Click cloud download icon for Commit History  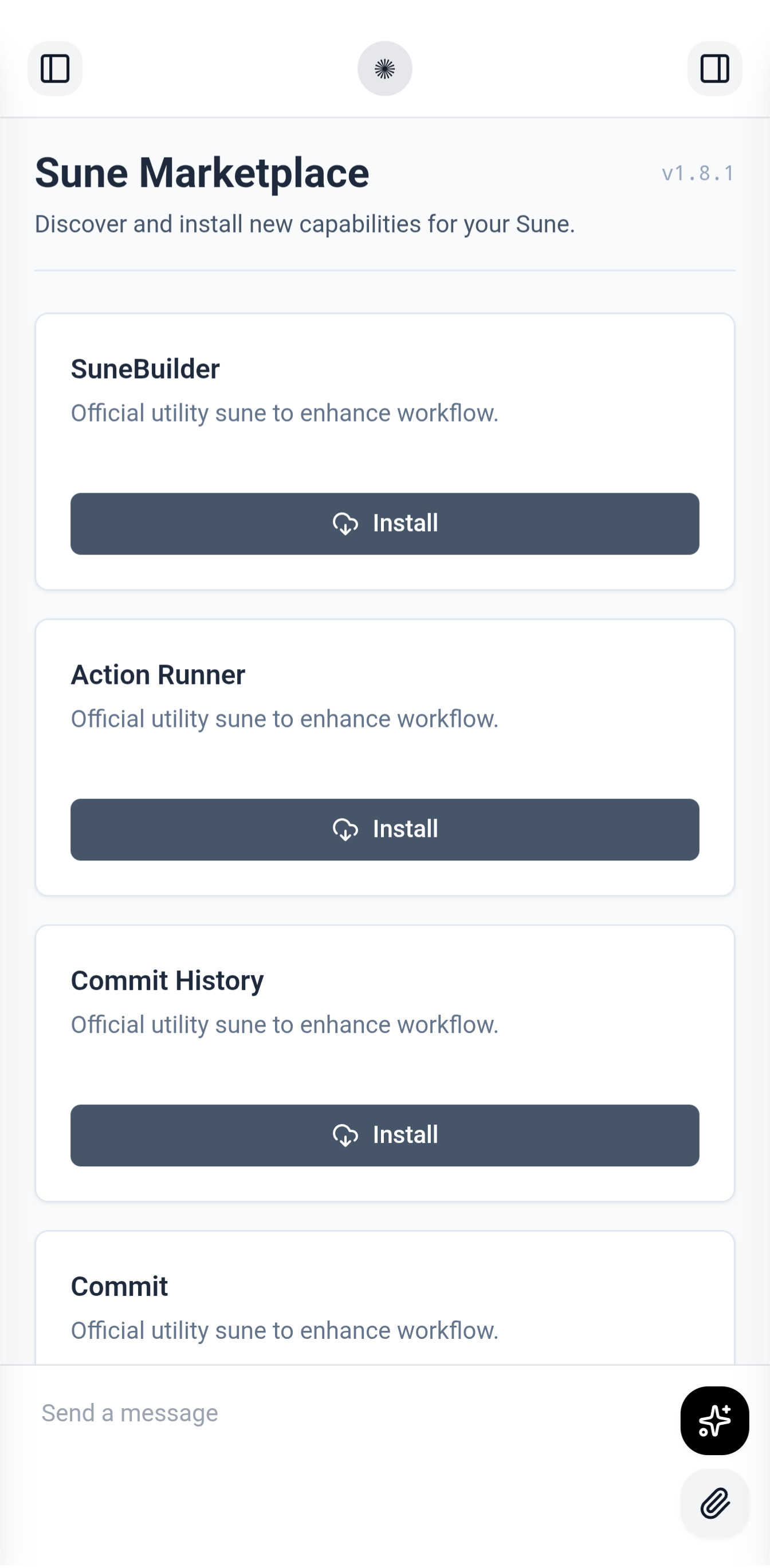345,1135
